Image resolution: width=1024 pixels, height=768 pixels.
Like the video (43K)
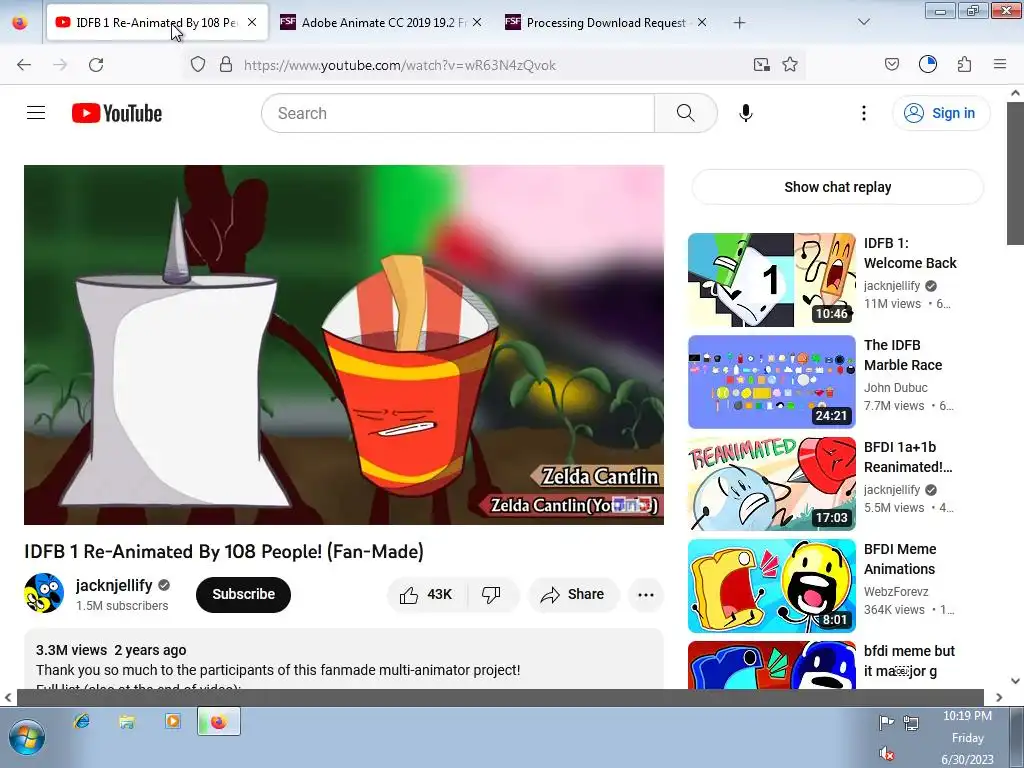[x=426, y=594]
